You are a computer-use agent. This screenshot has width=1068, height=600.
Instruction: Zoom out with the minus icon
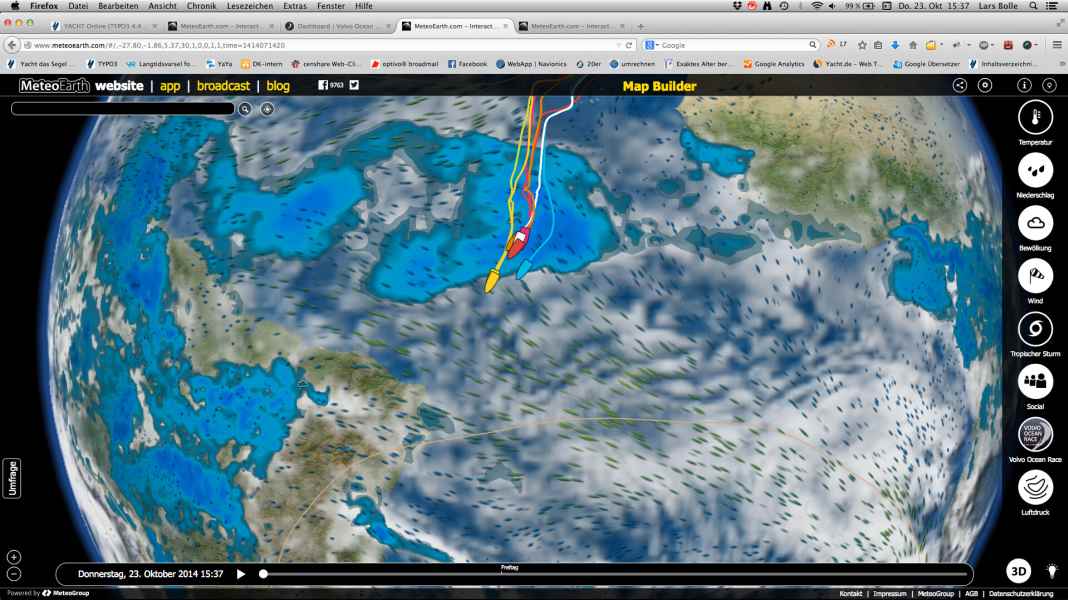[14, 573]
